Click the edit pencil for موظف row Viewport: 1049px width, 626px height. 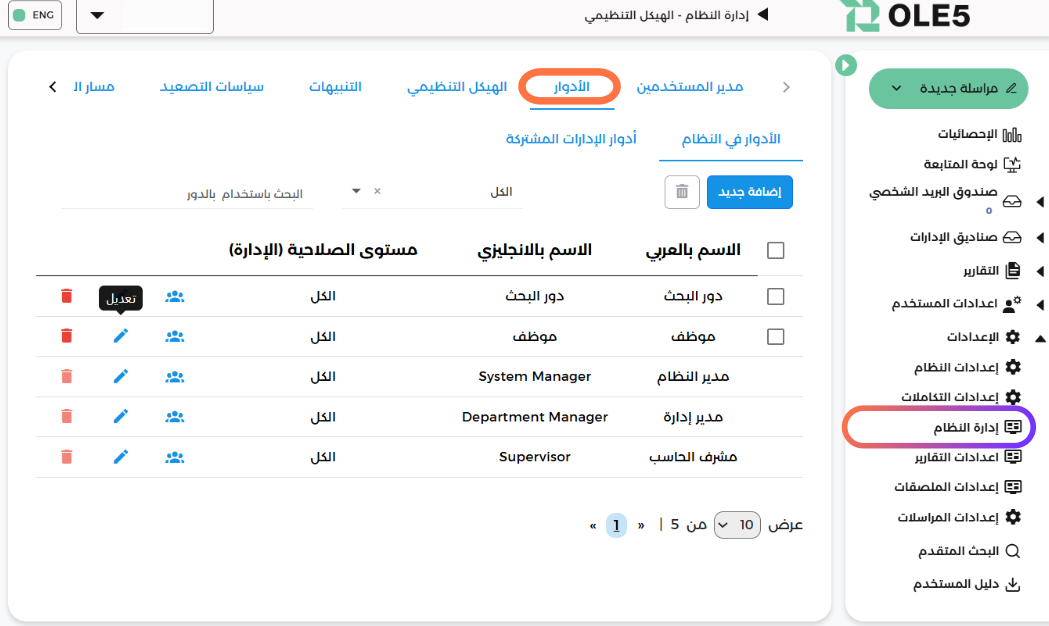point(120,336)
